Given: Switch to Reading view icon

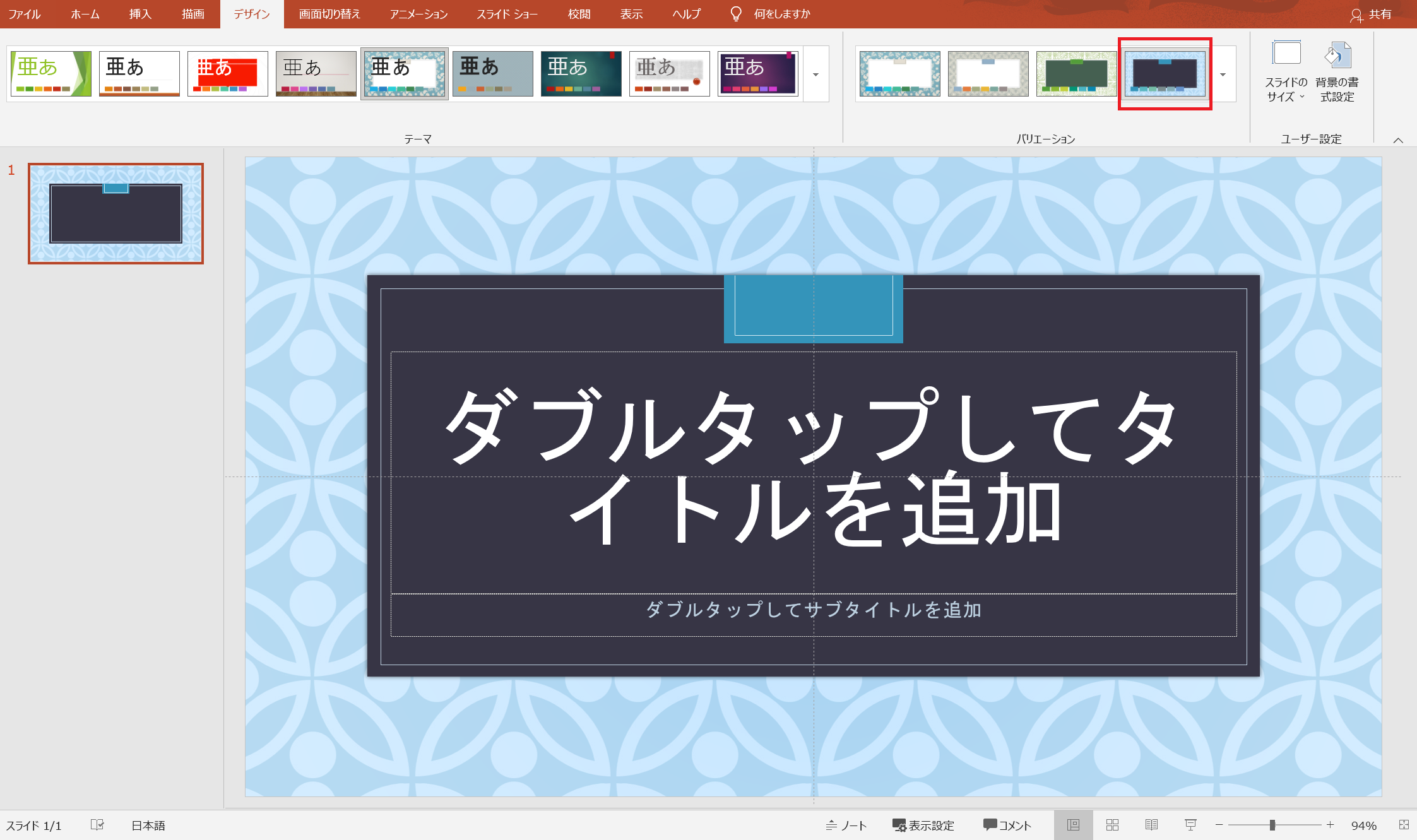Looking at the screenshot, I should (x=1151, y=825).
